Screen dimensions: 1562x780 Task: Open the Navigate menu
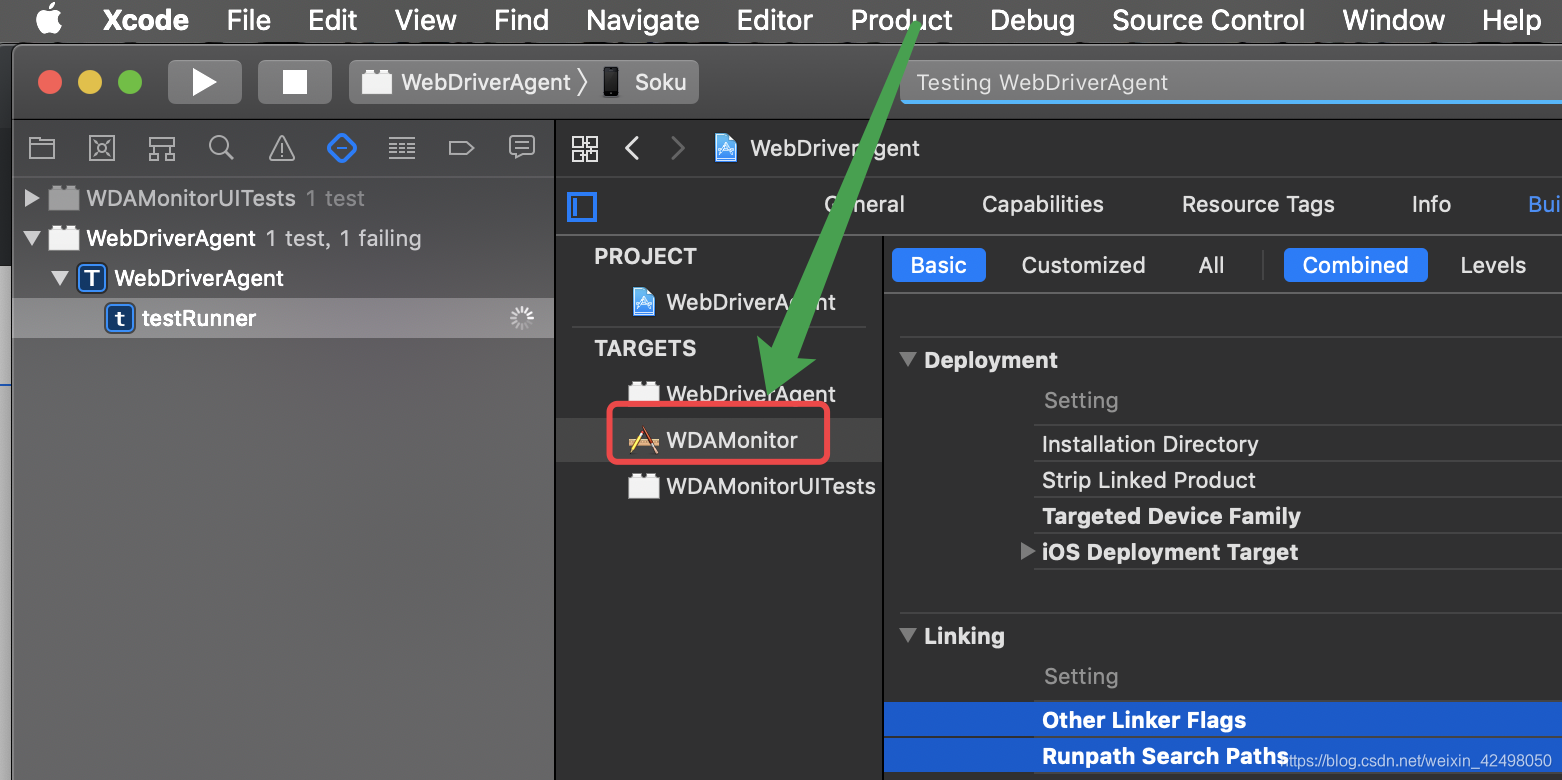click(x=643, y=20)
